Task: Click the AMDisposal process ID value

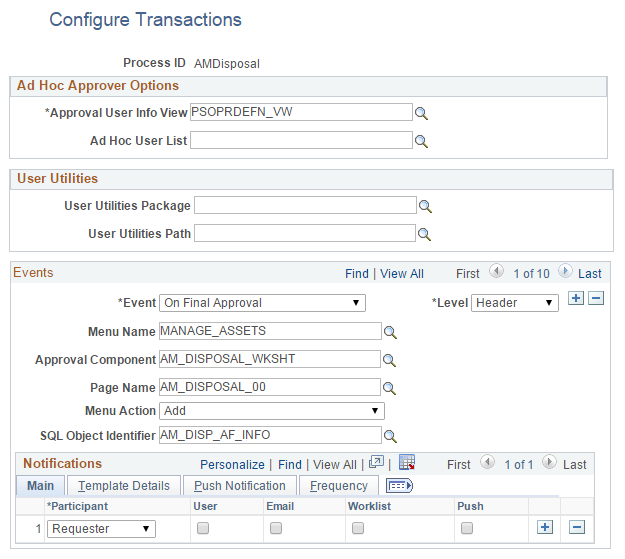Action: (227, 64)
